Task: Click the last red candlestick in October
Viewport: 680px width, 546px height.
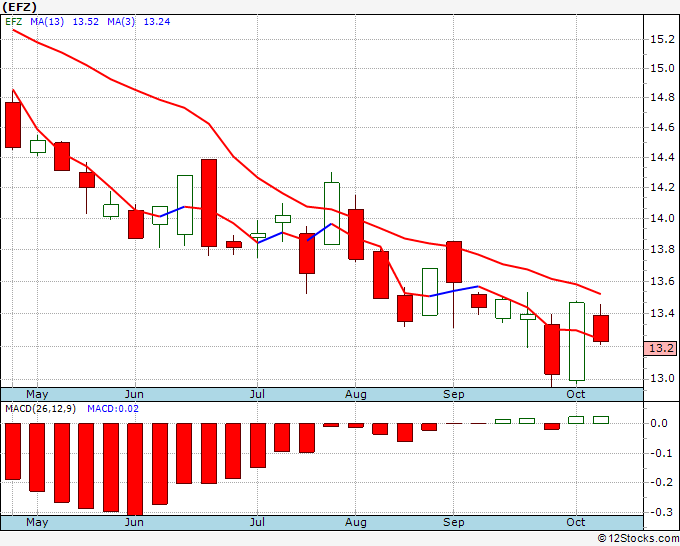Action: pos(601,328)
